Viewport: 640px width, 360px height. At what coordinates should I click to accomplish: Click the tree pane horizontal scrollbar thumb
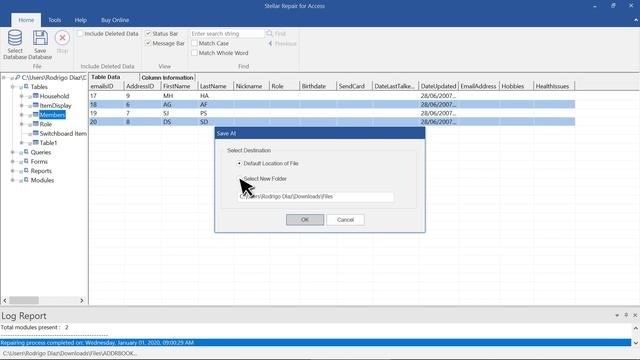pyautogui.click(x=24, y=300)
